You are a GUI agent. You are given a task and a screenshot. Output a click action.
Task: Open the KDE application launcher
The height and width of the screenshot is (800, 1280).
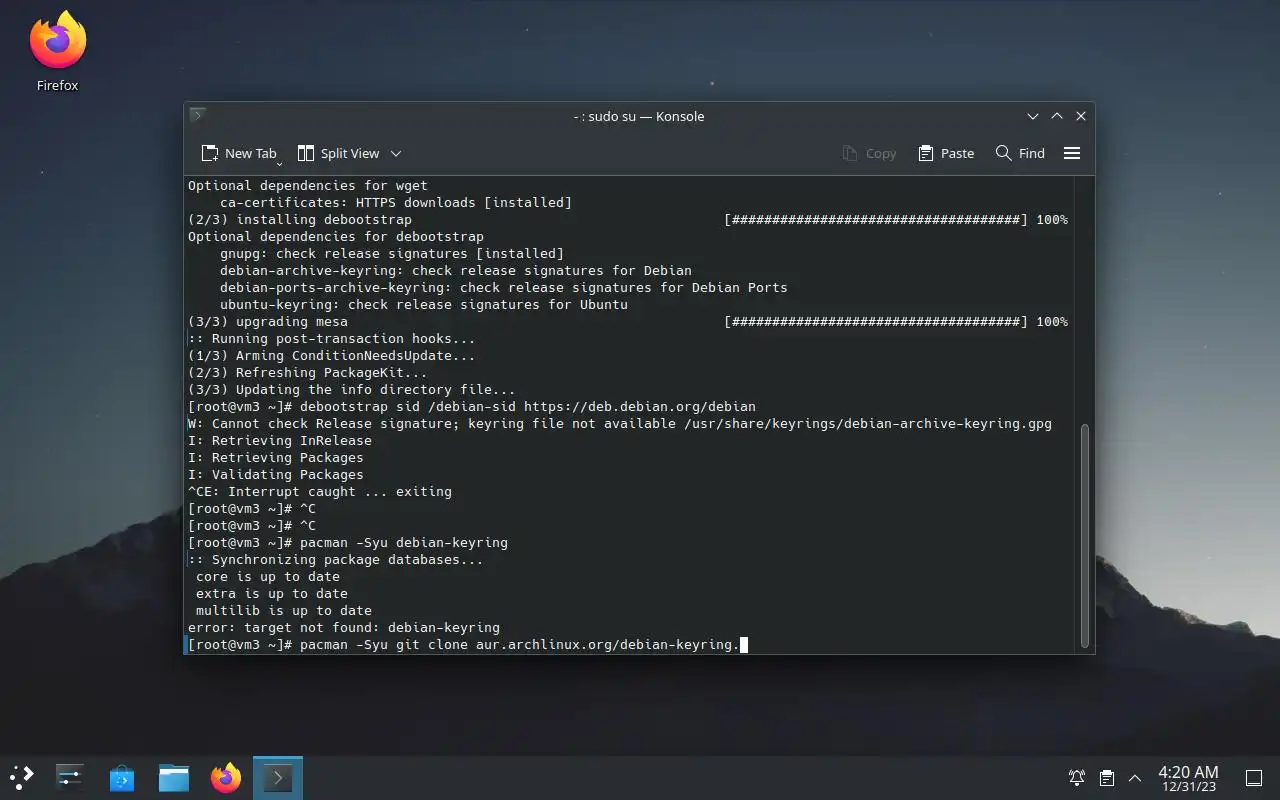pos(21,777)
